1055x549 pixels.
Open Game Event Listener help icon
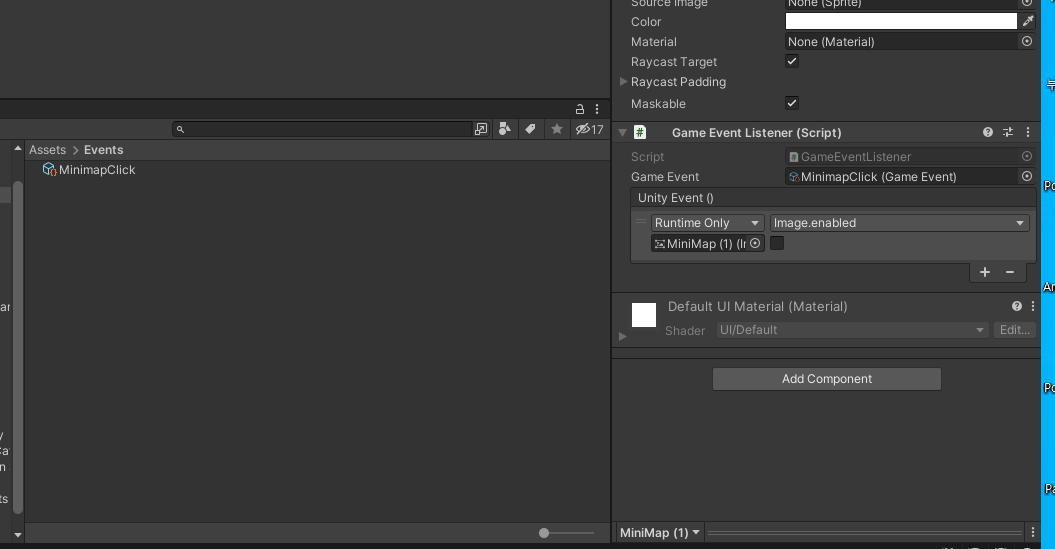988,133
